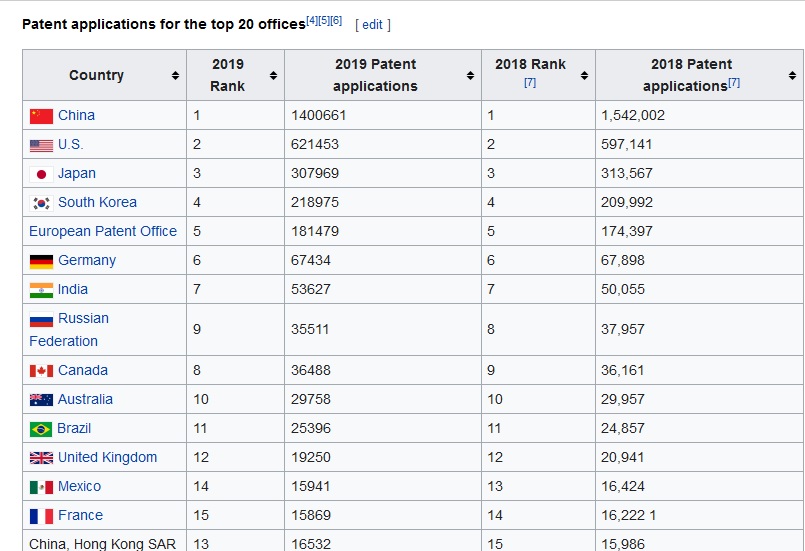Click the Canada flag icon
Image resolution: width=805 pixels, height=551 pixels.
click(41, 371)
